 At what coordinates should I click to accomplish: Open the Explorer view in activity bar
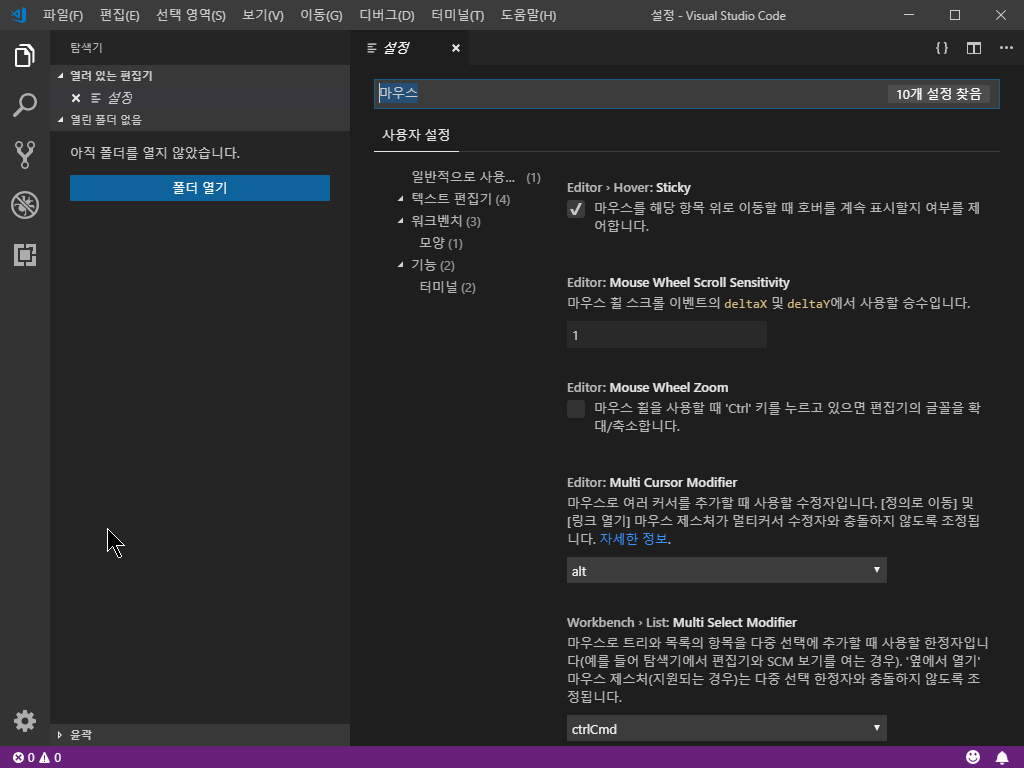[x=25, y=56]
